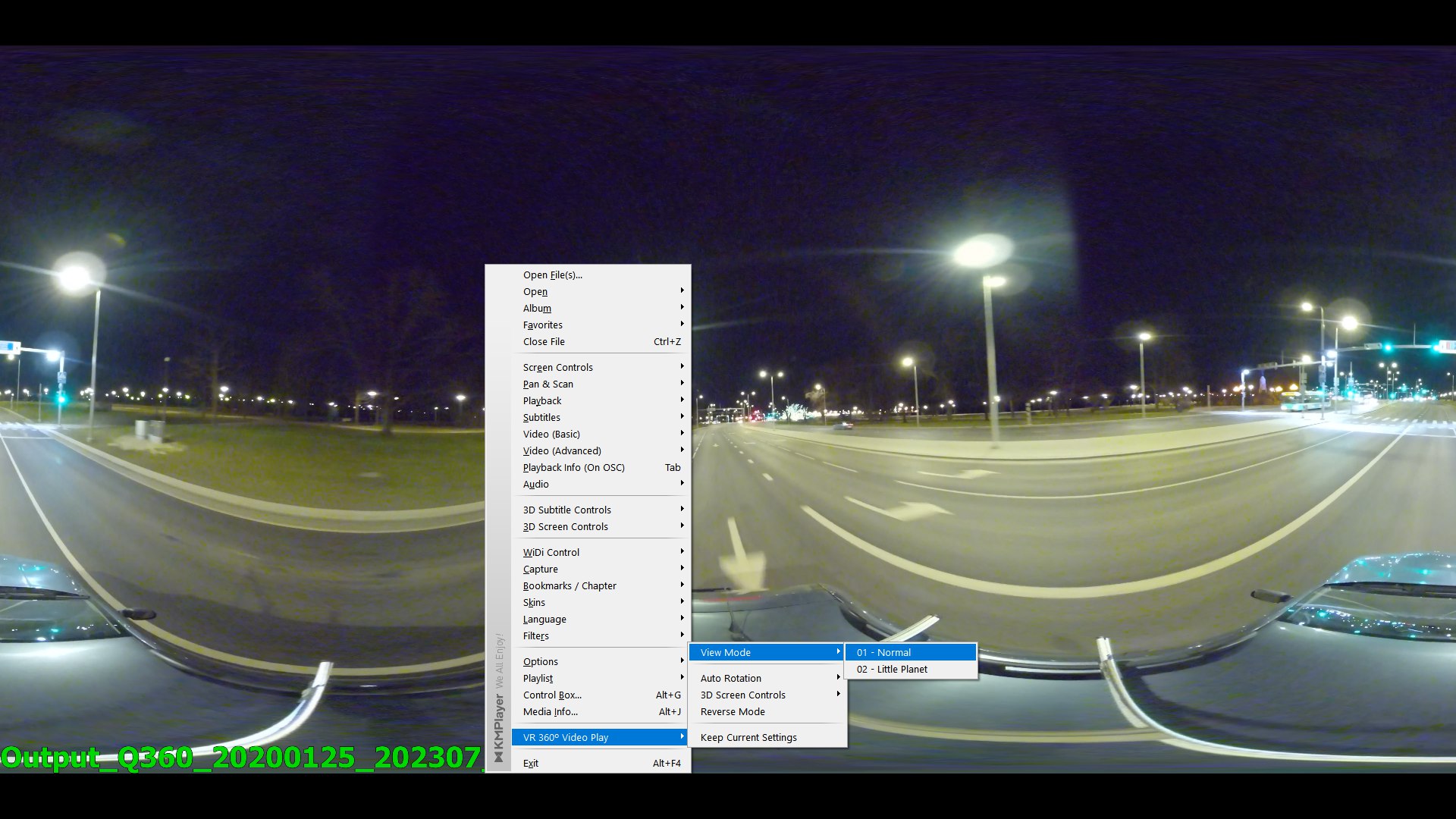The height and width of the screenshot is (819, 1456).
Task: Toggle Reverse Mode option
Action: [x=767, y=711]
